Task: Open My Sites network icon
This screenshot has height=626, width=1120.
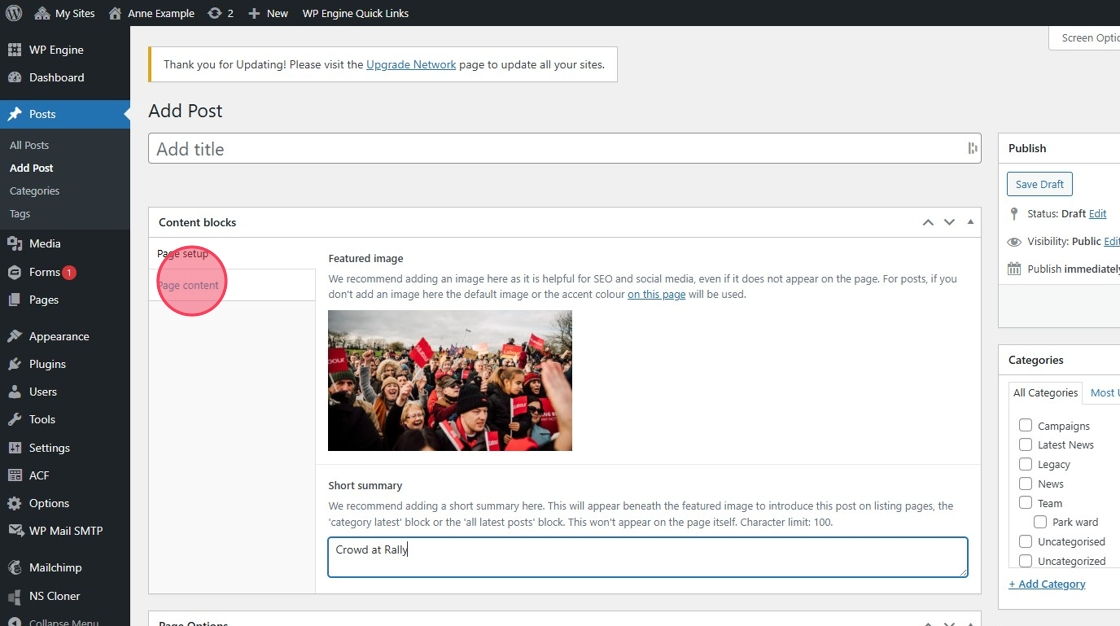Action: [42, 13]
